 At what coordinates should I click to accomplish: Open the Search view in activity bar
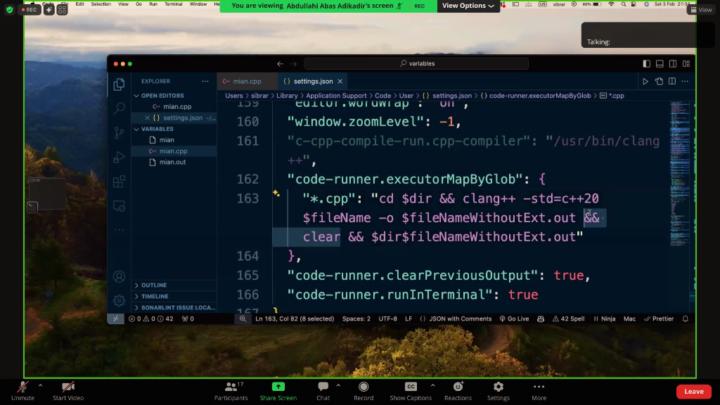pos(119,108)
